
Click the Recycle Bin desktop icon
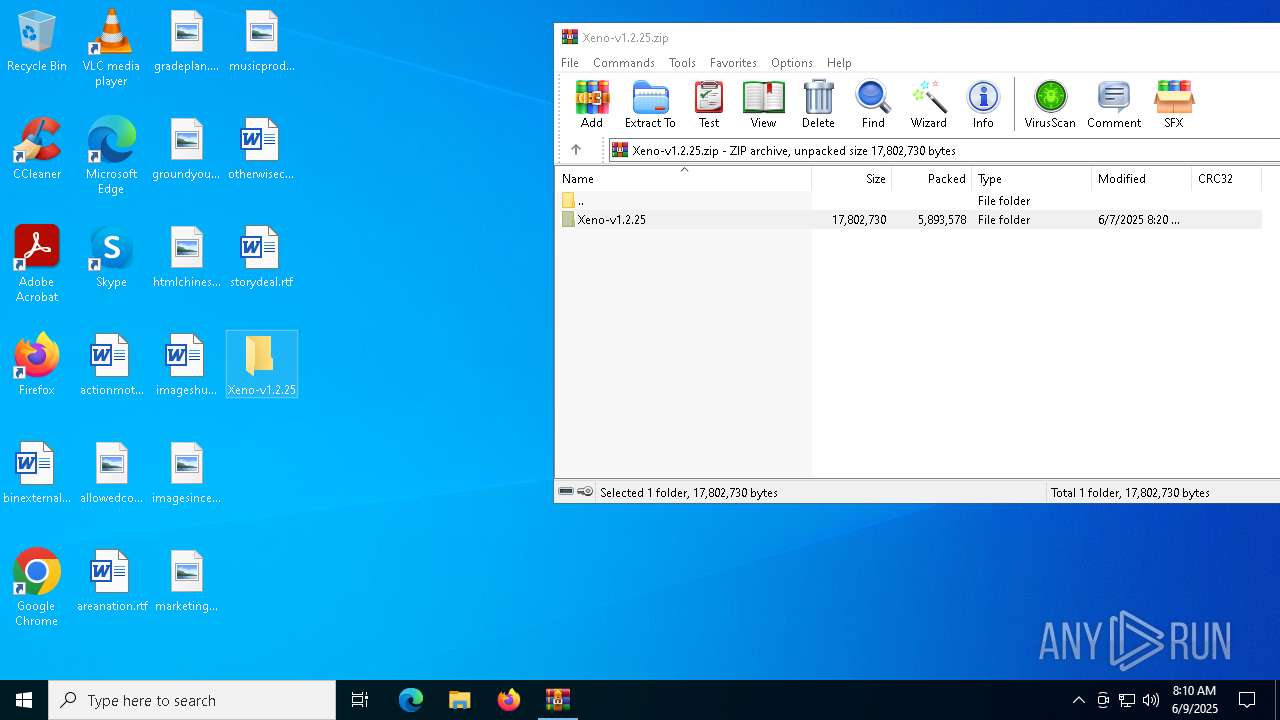[37, 42]
